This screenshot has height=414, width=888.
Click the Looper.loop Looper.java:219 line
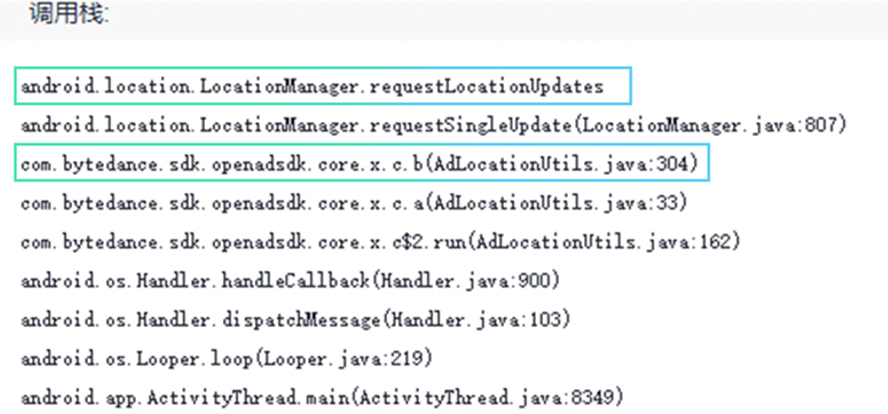click(x=227, y=359)
